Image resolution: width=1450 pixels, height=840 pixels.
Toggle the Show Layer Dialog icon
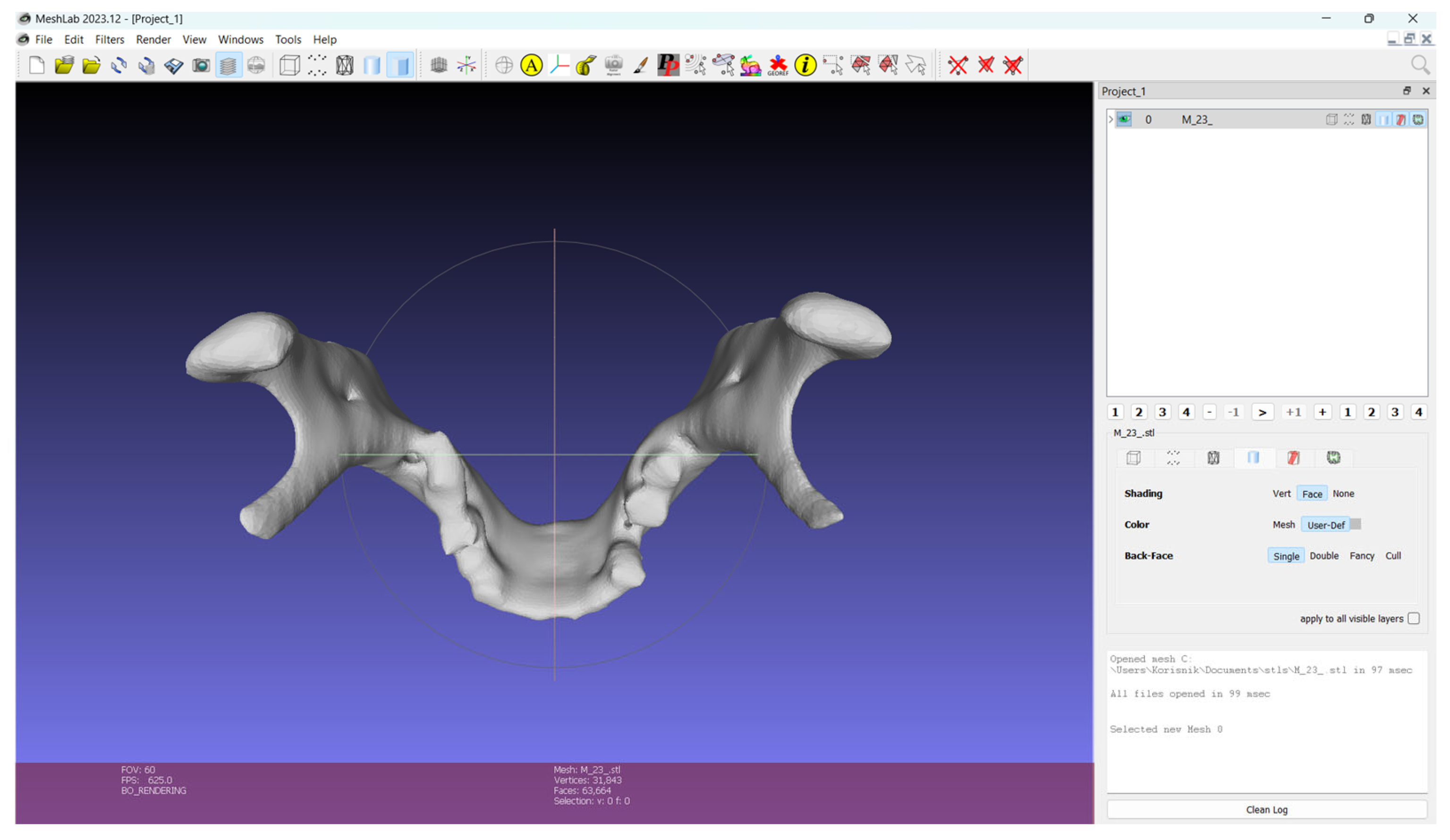coord(228,65)
